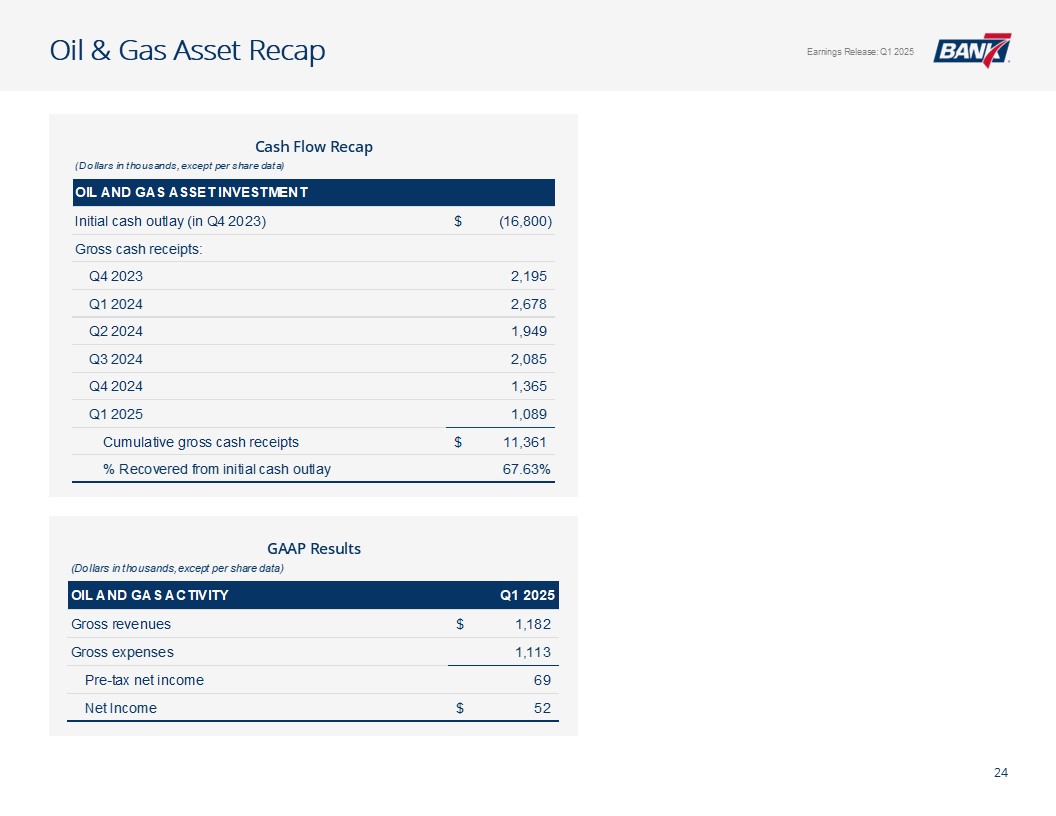Click the Gross revenues value 1,182
1056x816 pixels.
(x=531, y=624)
